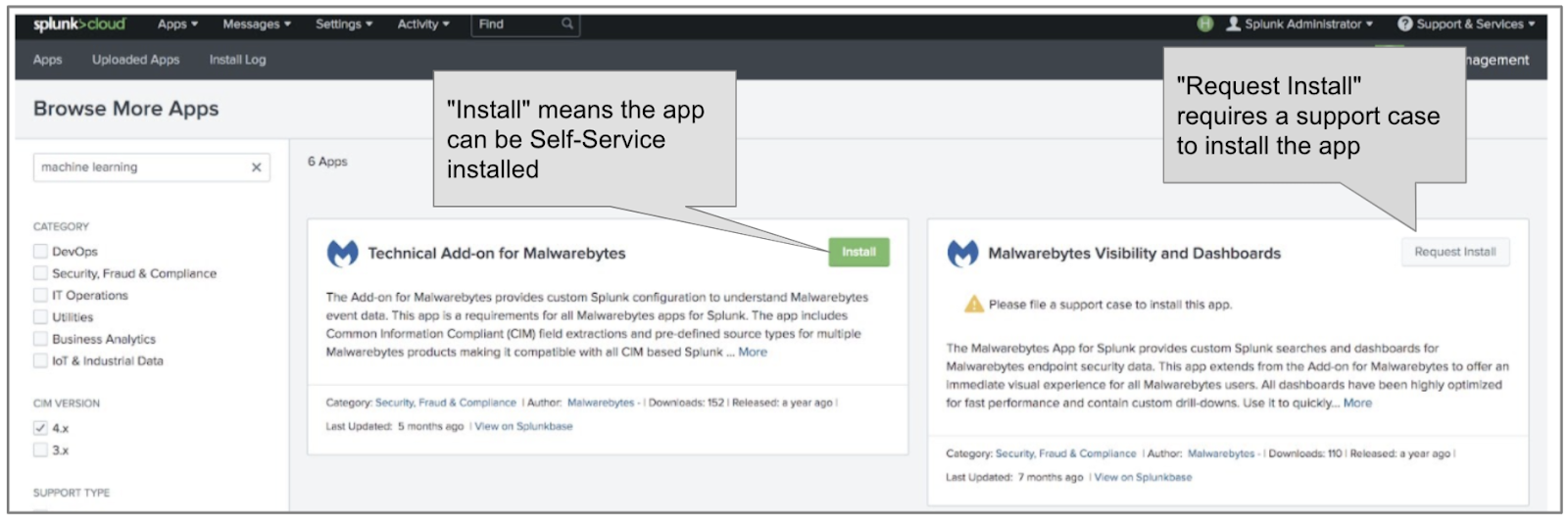Image resolution: width=1568 pixels, height=521 pixels.
Task: Click Security, Fraud & Compliance link in Technical Add-on card
Action: point(446,403)
